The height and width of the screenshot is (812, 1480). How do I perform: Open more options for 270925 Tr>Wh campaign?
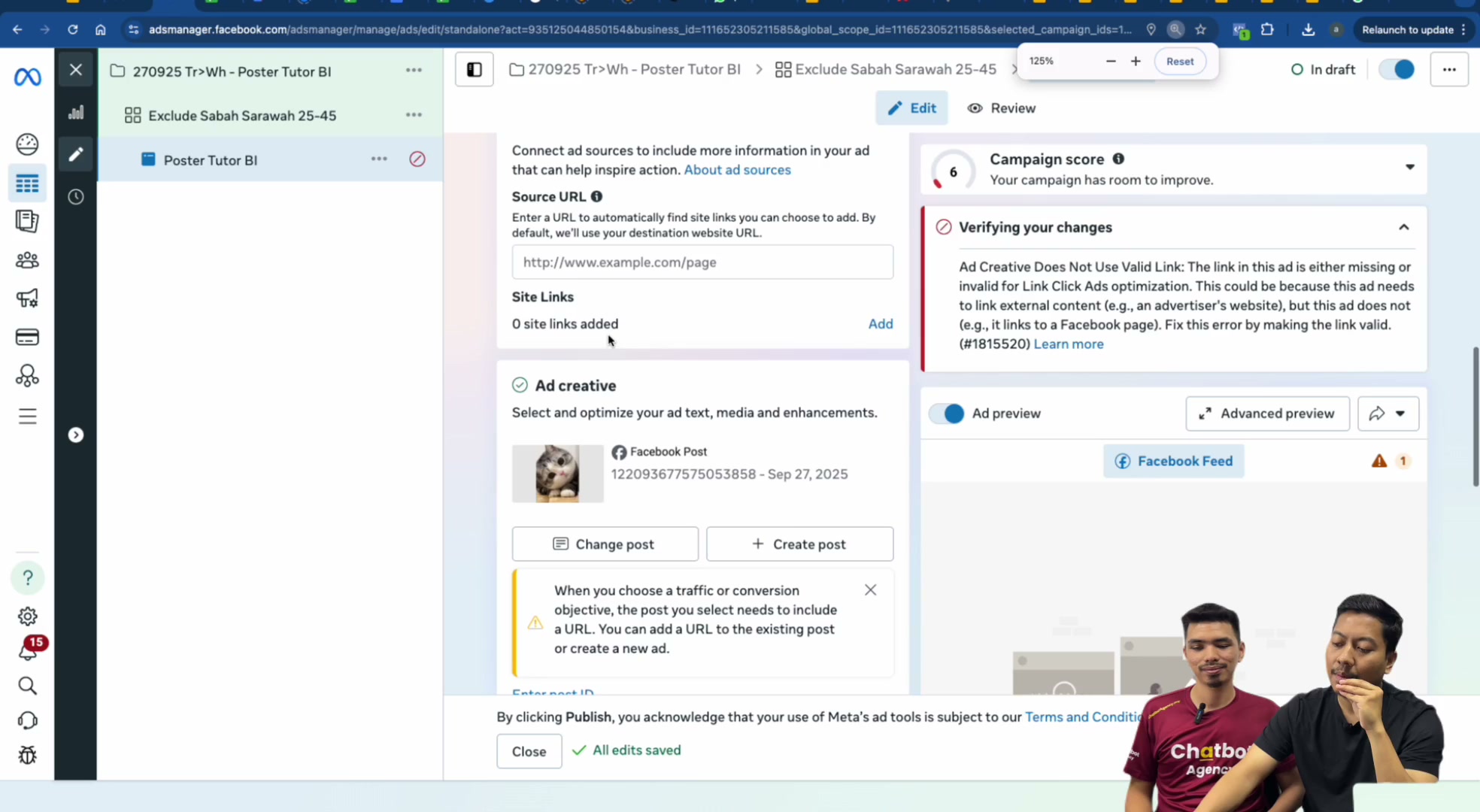point(414,71)
